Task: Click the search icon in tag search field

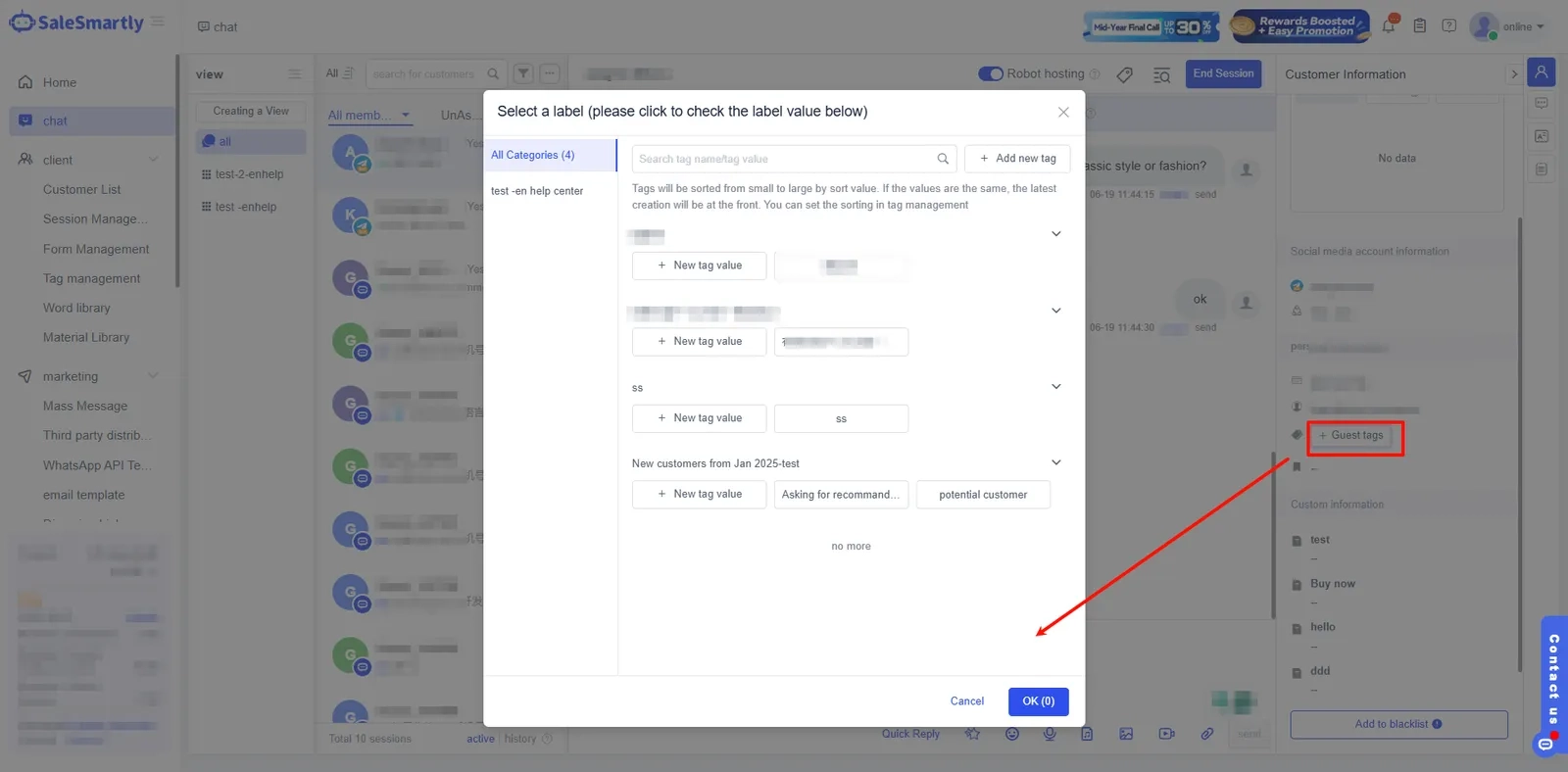Action: [943, 159]
